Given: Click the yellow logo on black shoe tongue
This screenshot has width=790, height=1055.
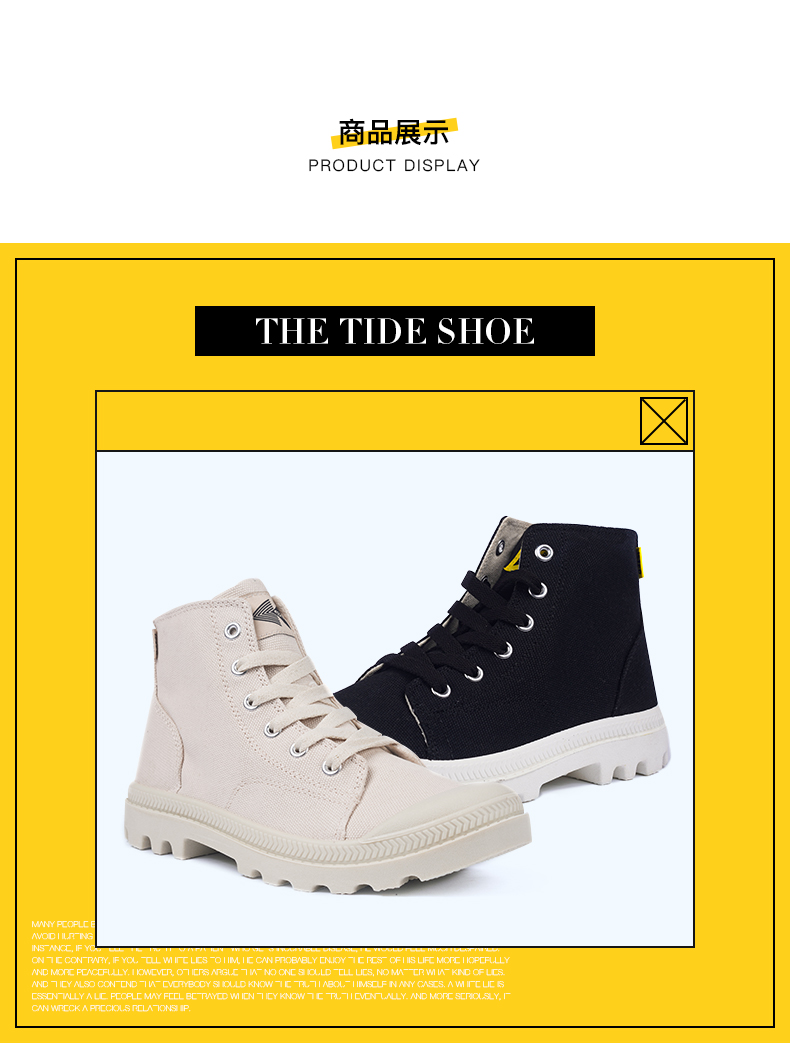Looking at the screenshot, I should (514, 560).
